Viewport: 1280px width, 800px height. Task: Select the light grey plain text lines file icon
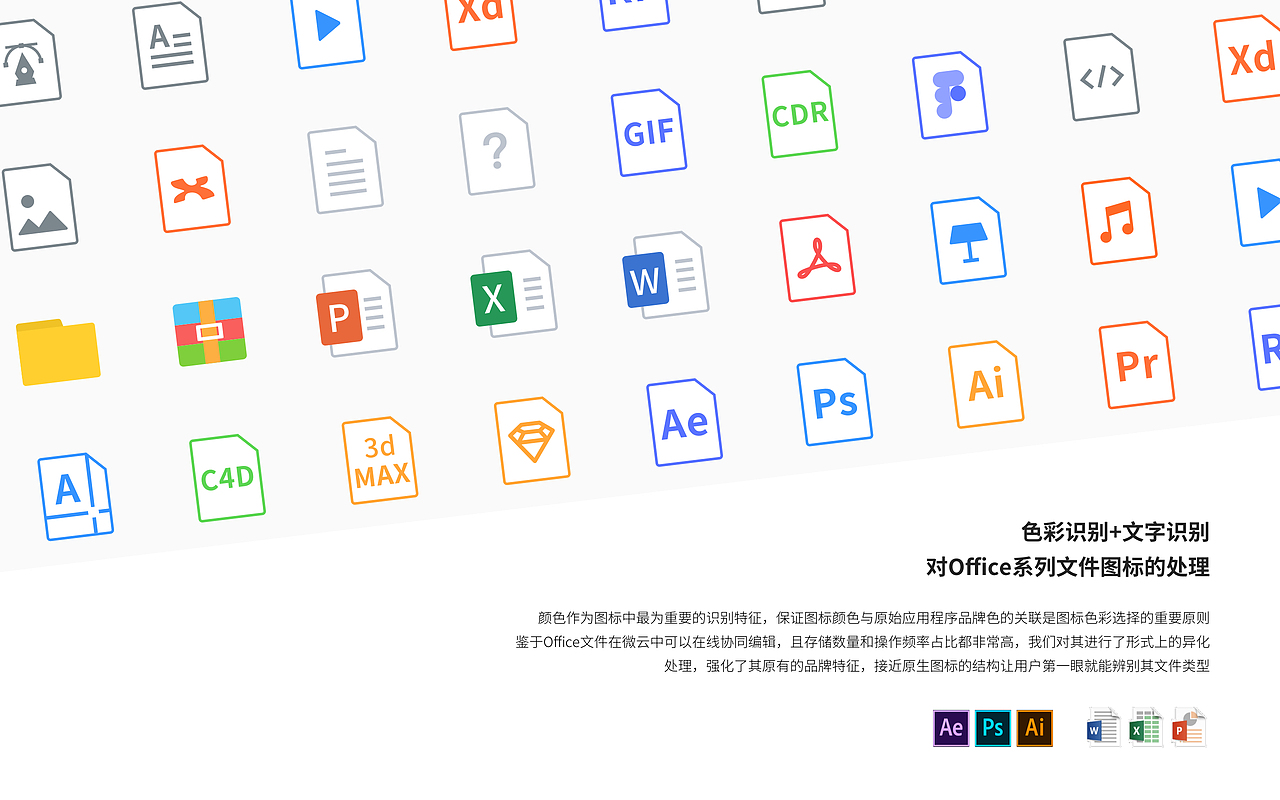coord(345,169)
